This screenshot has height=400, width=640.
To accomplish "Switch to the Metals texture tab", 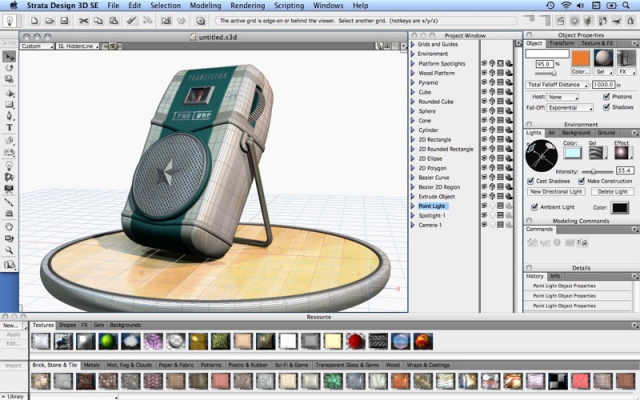I will pyautogui.click(x=91, y=365).
